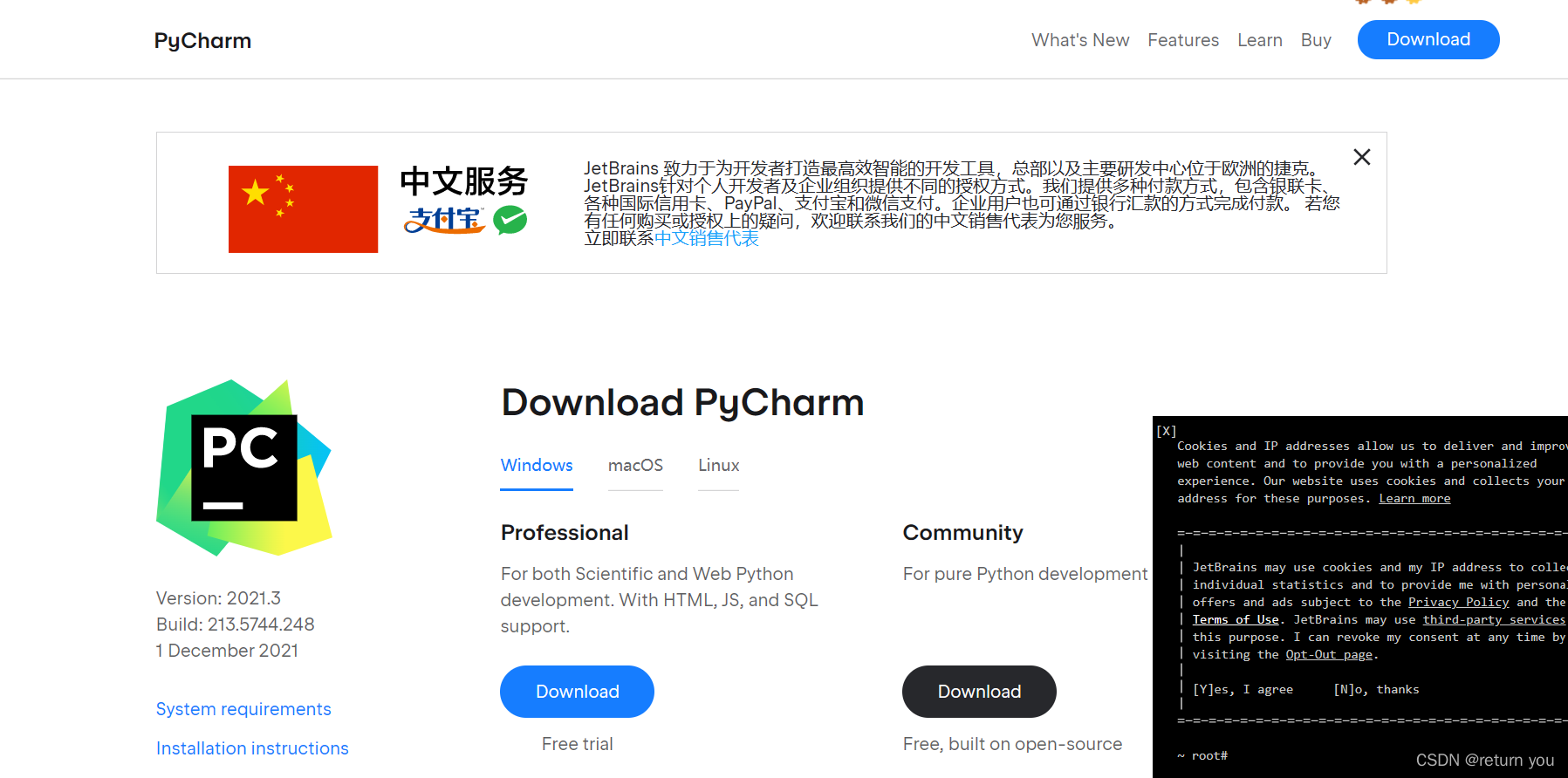Screen dimensions: 1568x778
Task: Open the Privacy Policy link
Action: (x=1458, y=602)
